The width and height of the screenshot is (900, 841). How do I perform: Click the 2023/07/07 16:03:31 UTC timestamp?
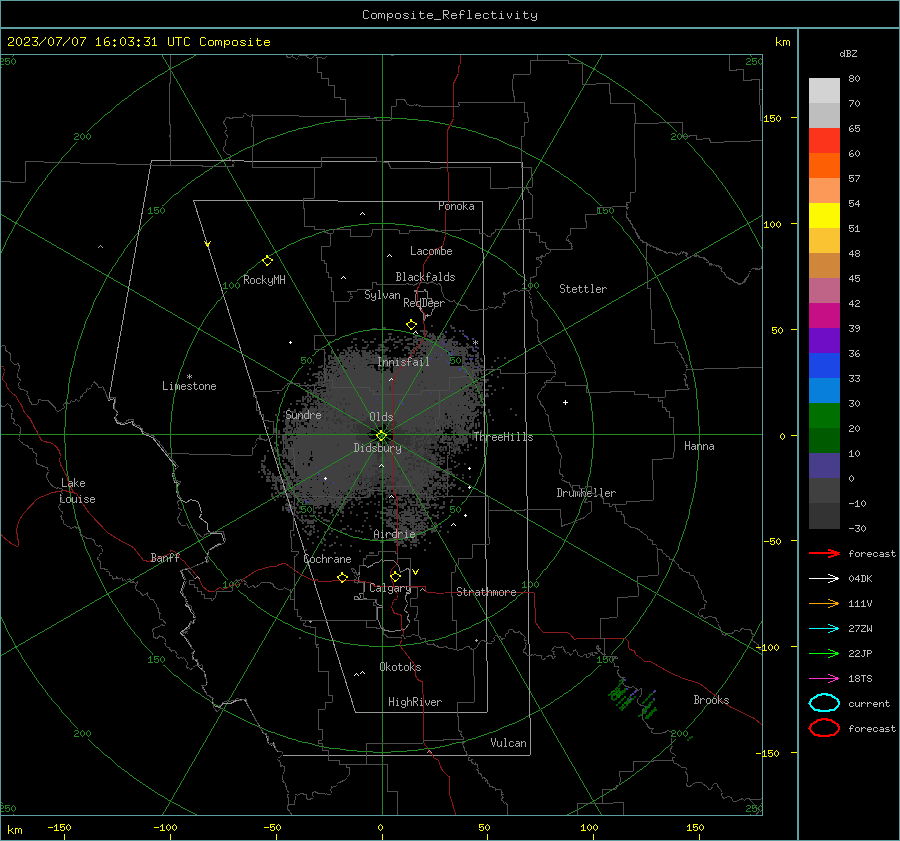(x=98, y=42)
